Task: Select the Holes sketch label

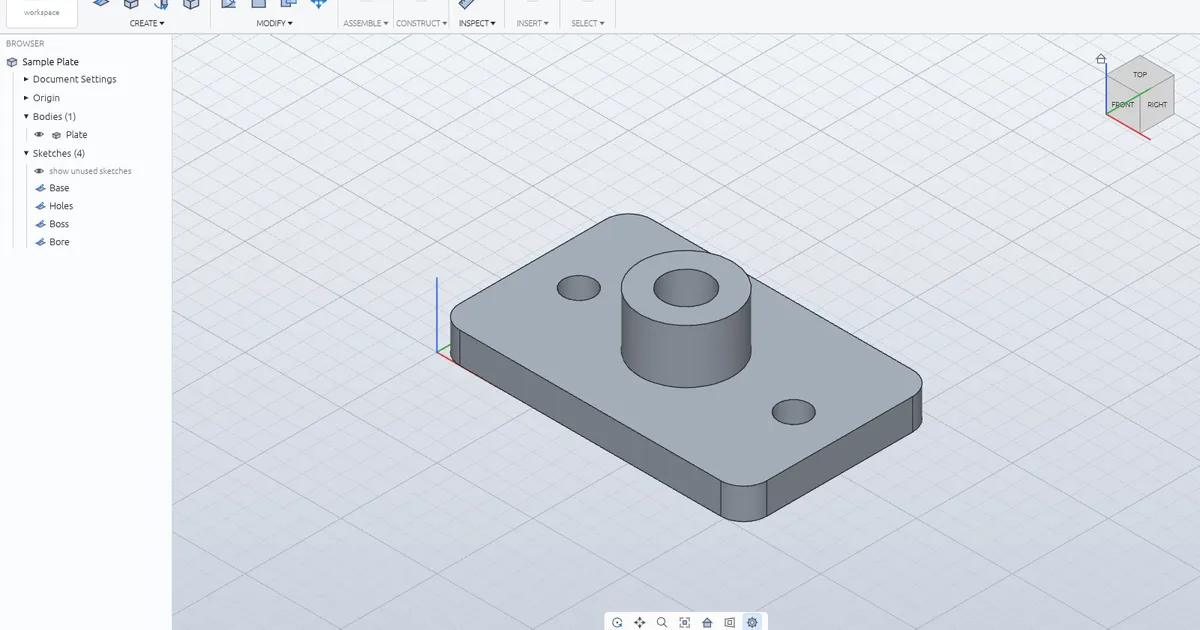Action: click(x=61, y=206)
